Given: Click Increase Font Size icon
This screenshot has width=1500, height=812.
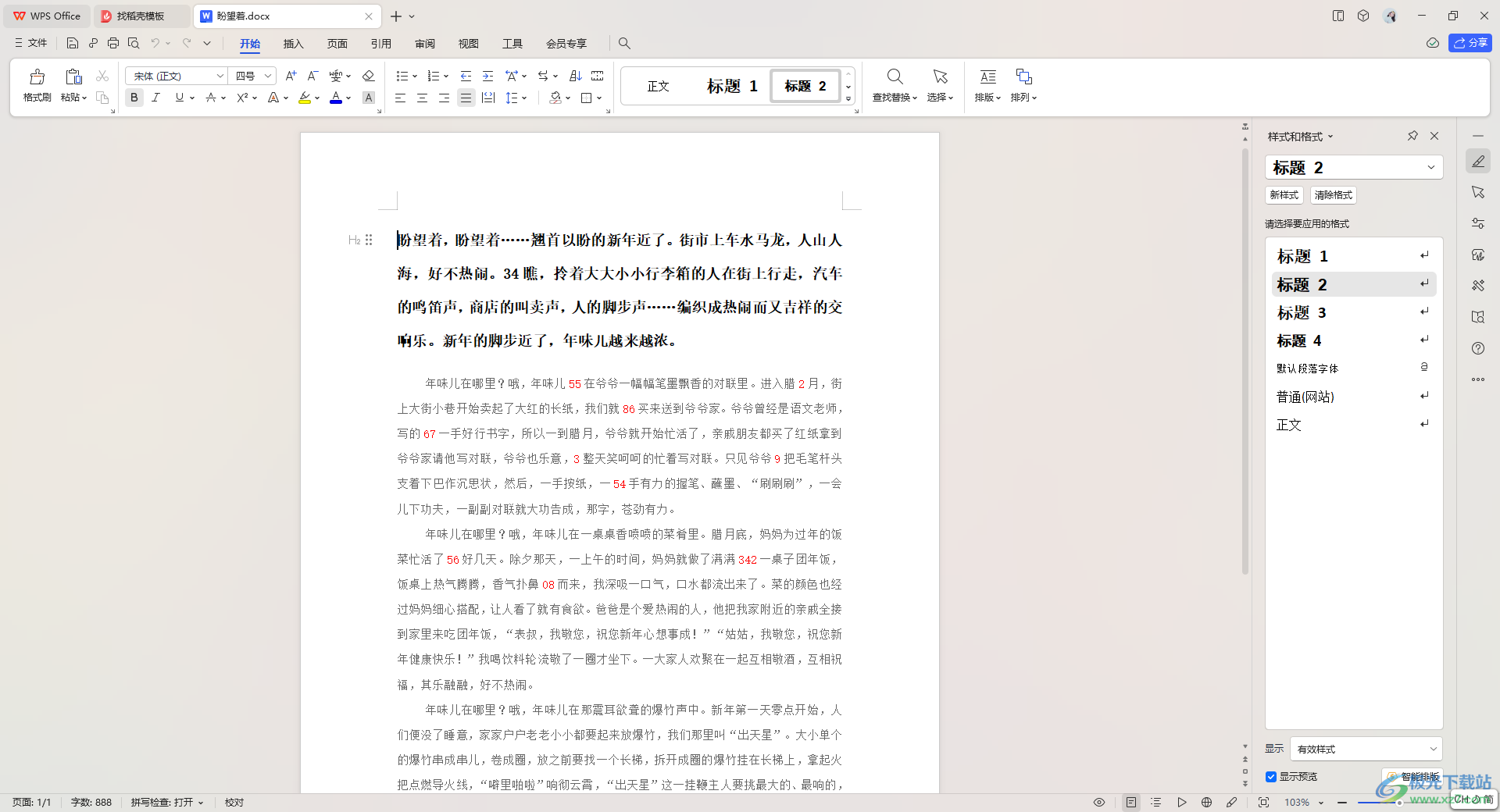Looking at the screenshot, I should (x=291, y=76).
